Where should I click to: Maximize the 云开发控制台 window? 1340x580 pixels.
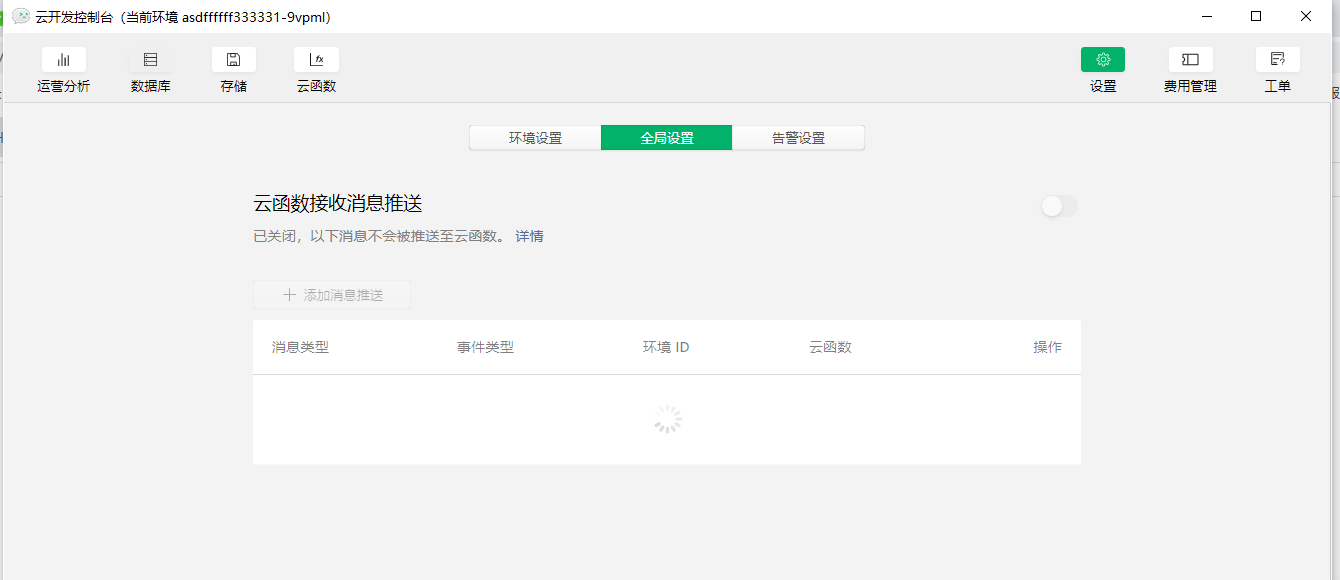[x=1256, y=16]
